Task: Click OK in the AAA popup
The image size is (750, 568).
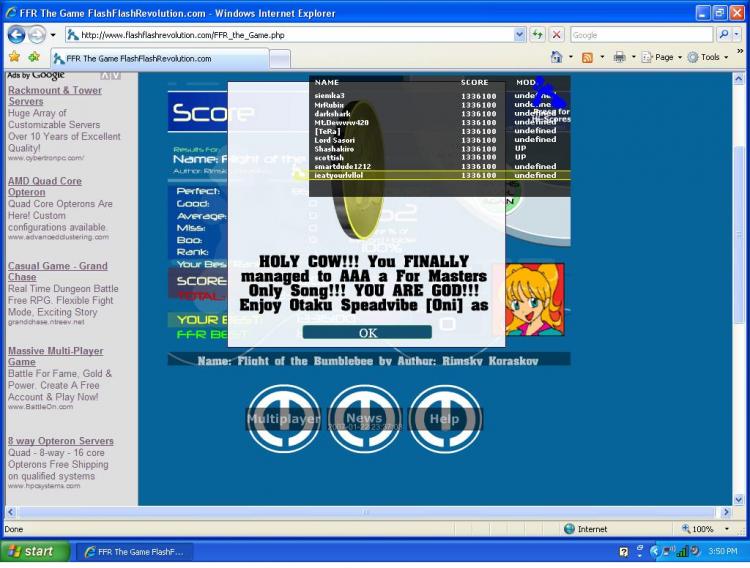Action: (x=367, y=332)
